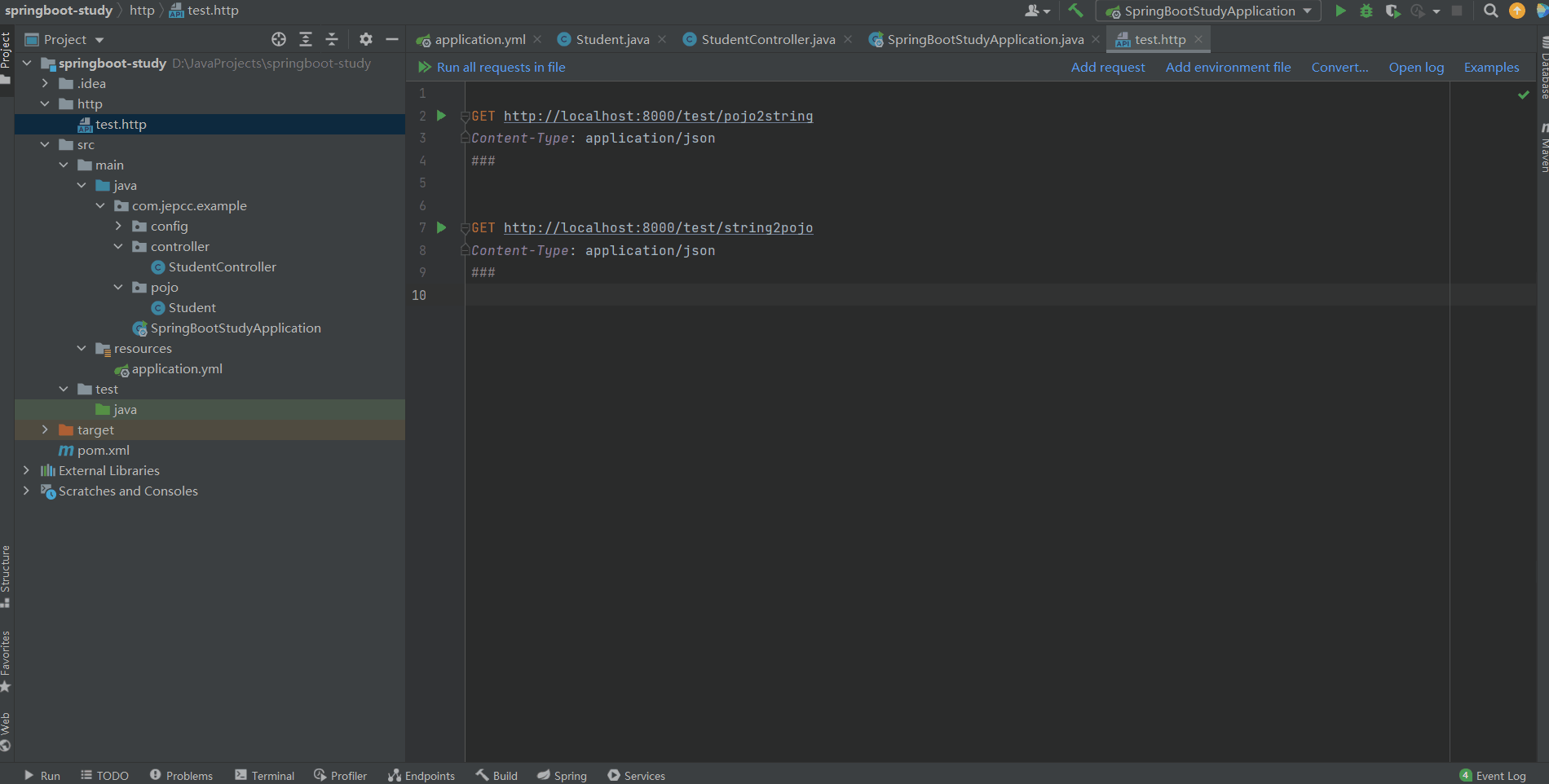
Task: Open Project panel settings gear
Action: click(366, 39)
